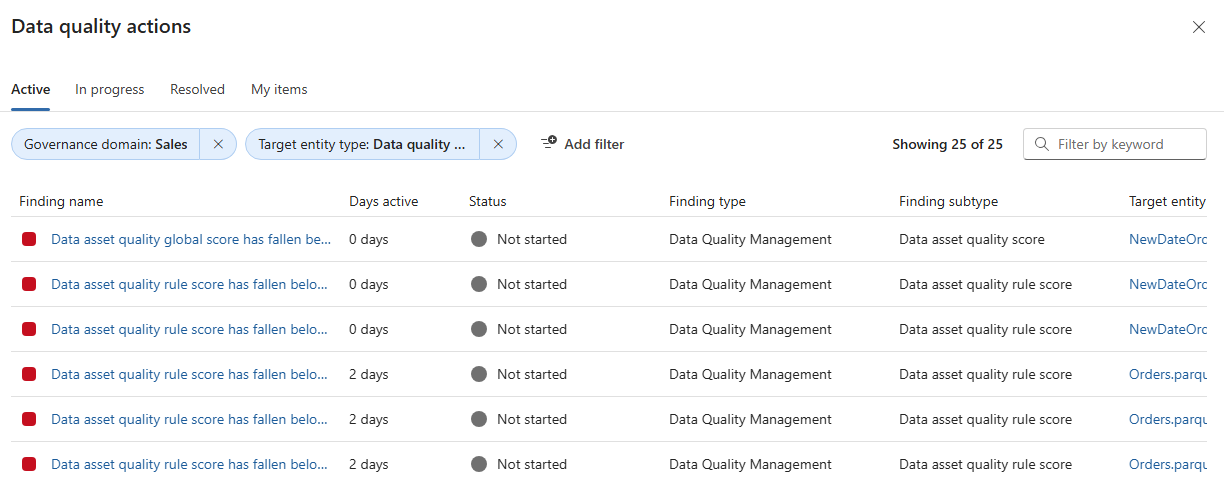This screenshot has height=483, width=1224.
Task: Go to the My items tab
Action: 279,89
